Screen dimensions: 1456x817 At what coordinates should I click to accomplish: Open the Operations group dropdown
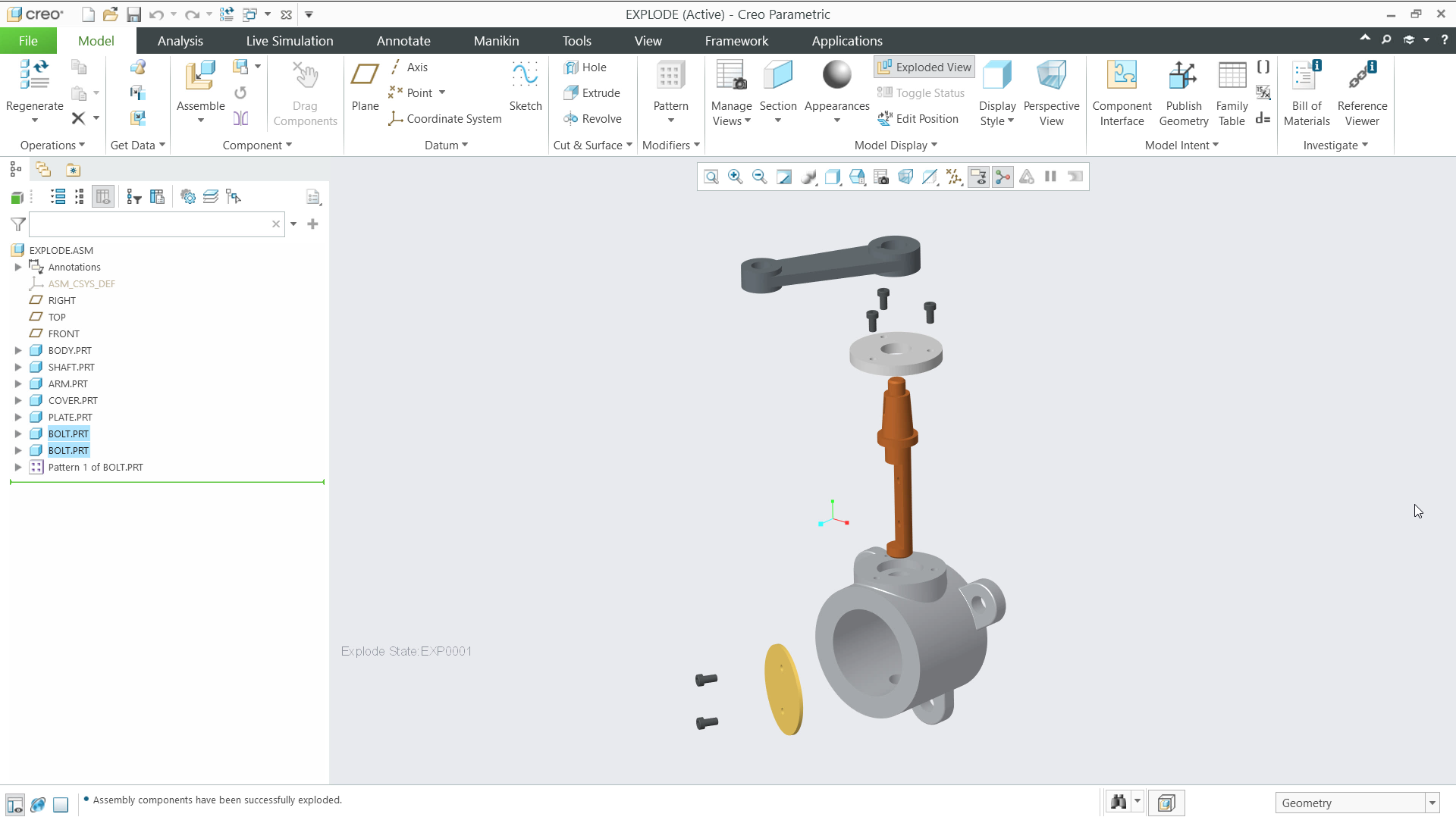(52, 146)
